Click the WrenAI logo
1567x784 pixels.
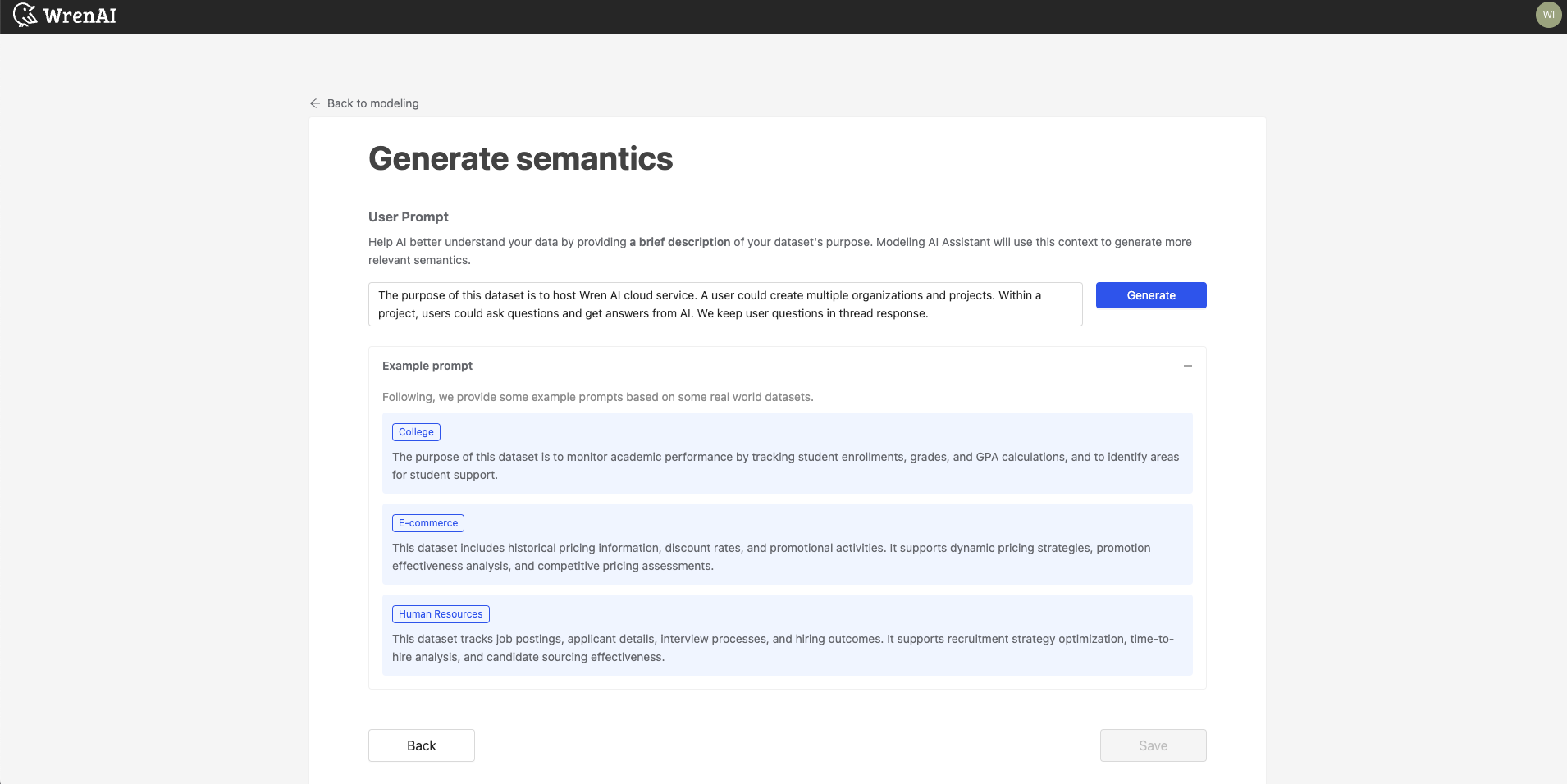tap(65, 16)
